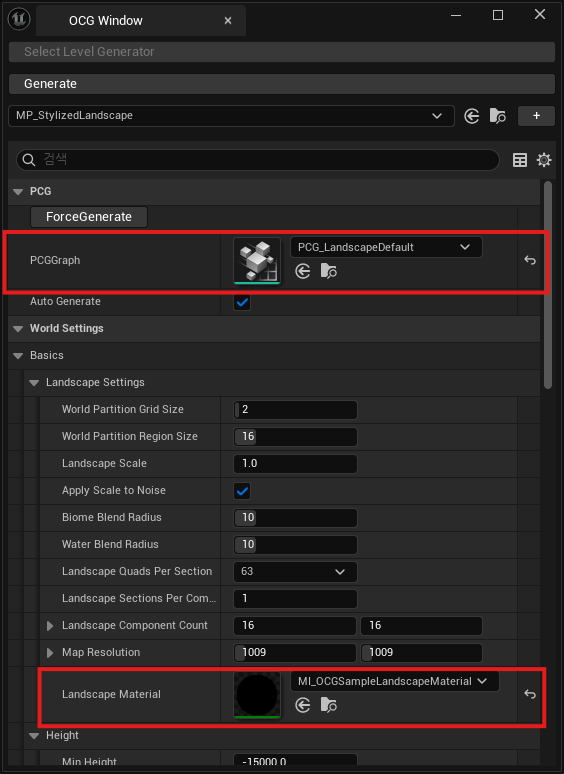Image resolution: width=564 pixels, height=774 pixels.
Task: Browse to PCG_LandscapeDefault in content browser
Action: (329, 271)
